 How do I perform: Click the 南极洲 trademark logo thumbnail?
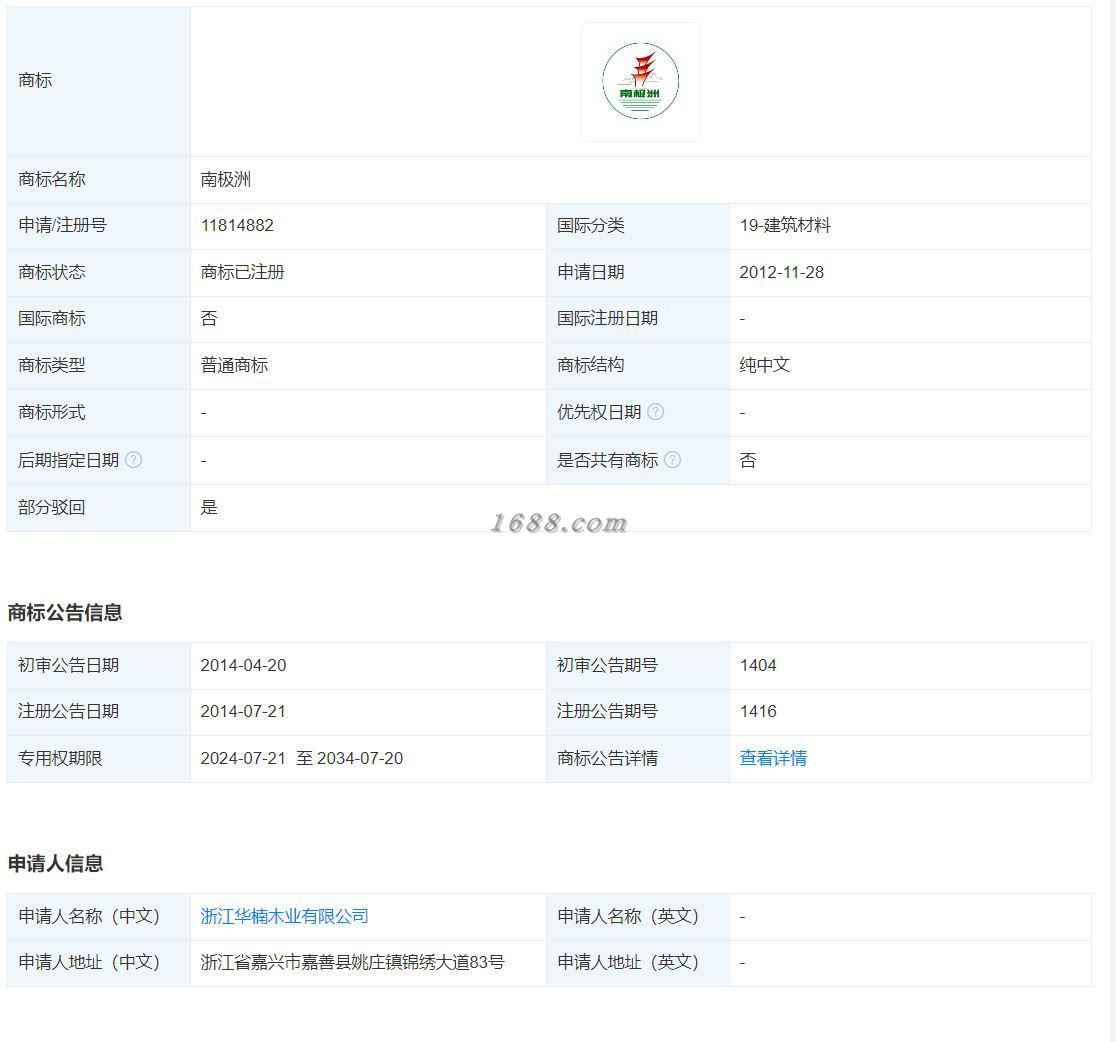pos(641,81)
